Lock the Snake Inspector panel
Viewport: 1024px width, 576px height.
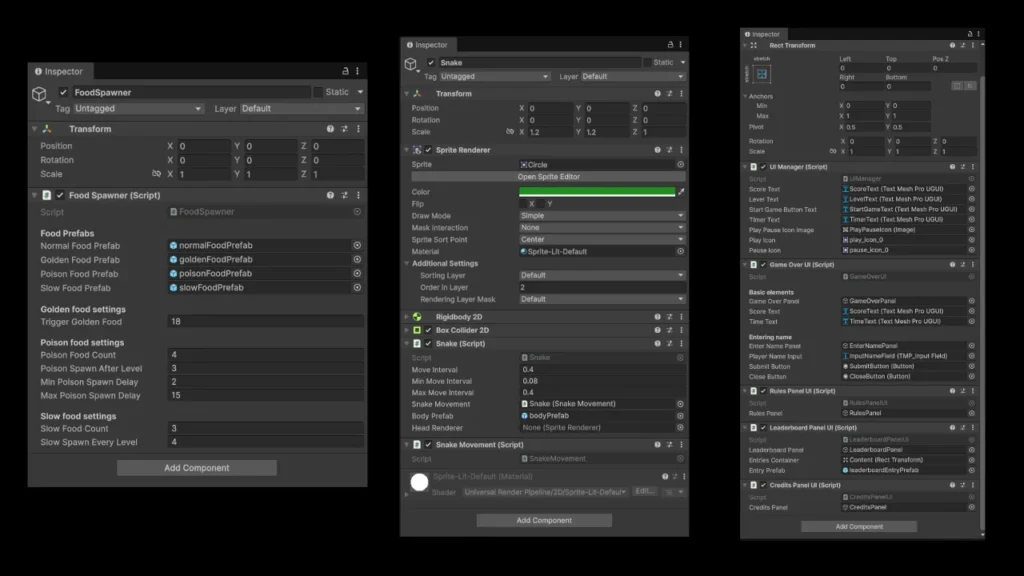click(670, 44)
